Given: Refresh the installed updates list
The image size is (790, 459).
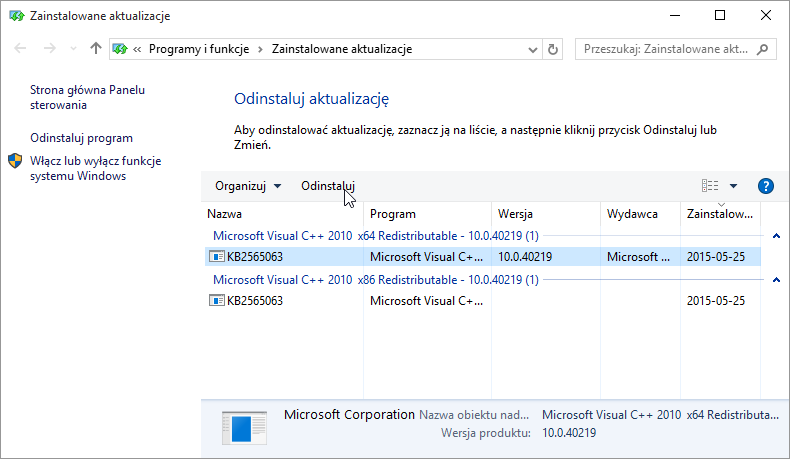Looking at the screenshot, I should point(553,49).
